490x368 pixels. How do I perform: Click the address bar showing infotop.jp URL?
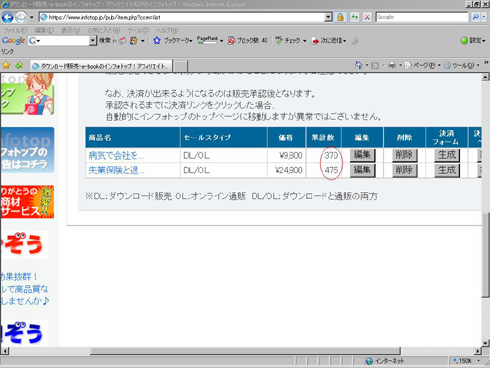coord(182,17)
